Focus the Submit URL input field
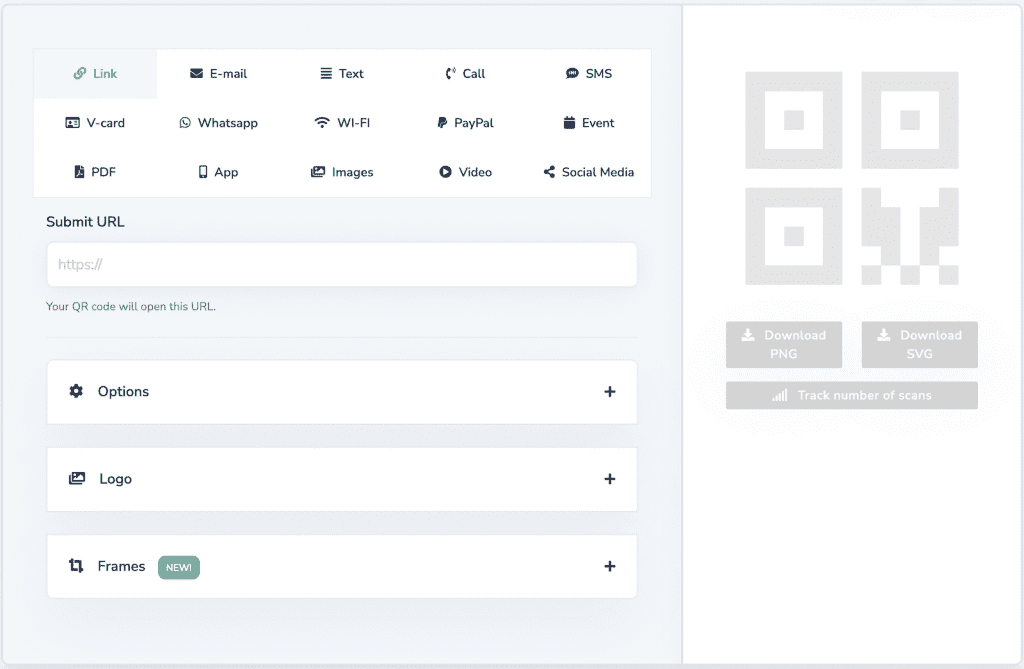Viewport: 1024px width, 669px height. [x=342, y=265]
